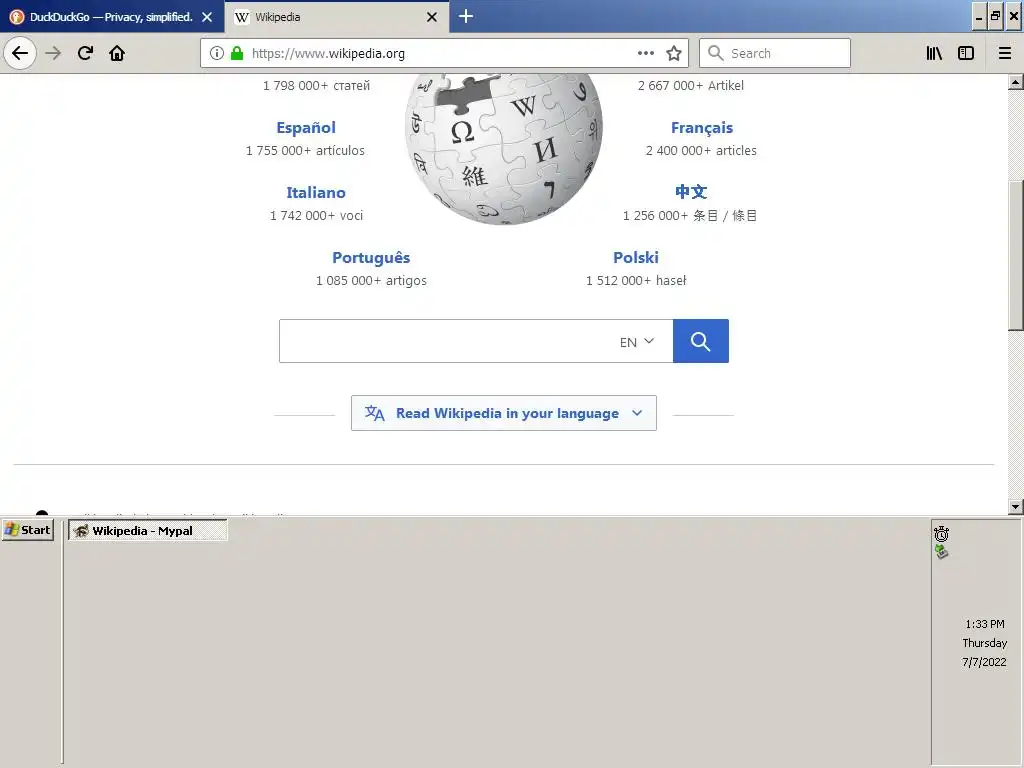Viewport: 1024px width, 768px height.
Task: Click the Wikipedia globe logo
Action: point(504,149)
